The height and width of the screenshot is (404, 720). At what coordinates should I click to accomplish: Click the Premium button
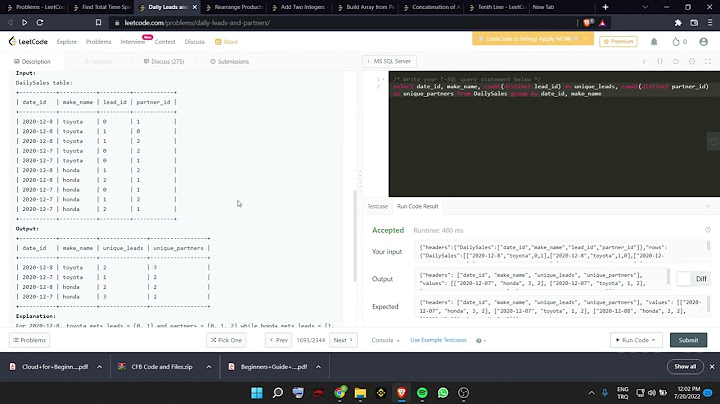[618, 42]
